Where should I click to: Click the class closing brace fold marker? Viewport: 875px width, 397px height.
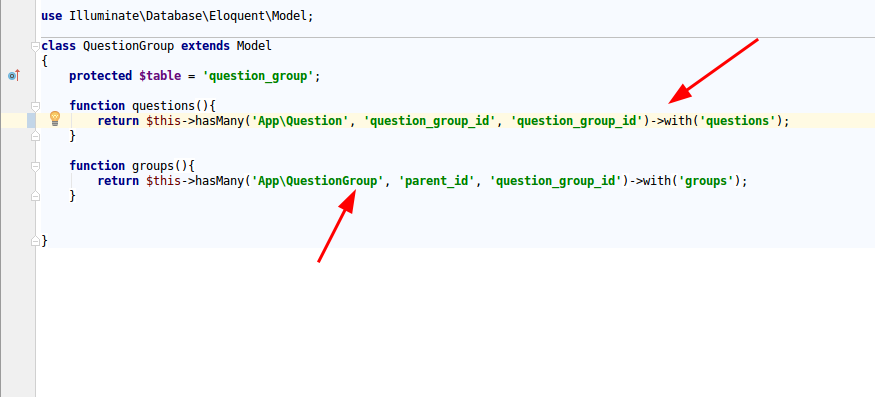coord(35,241)
